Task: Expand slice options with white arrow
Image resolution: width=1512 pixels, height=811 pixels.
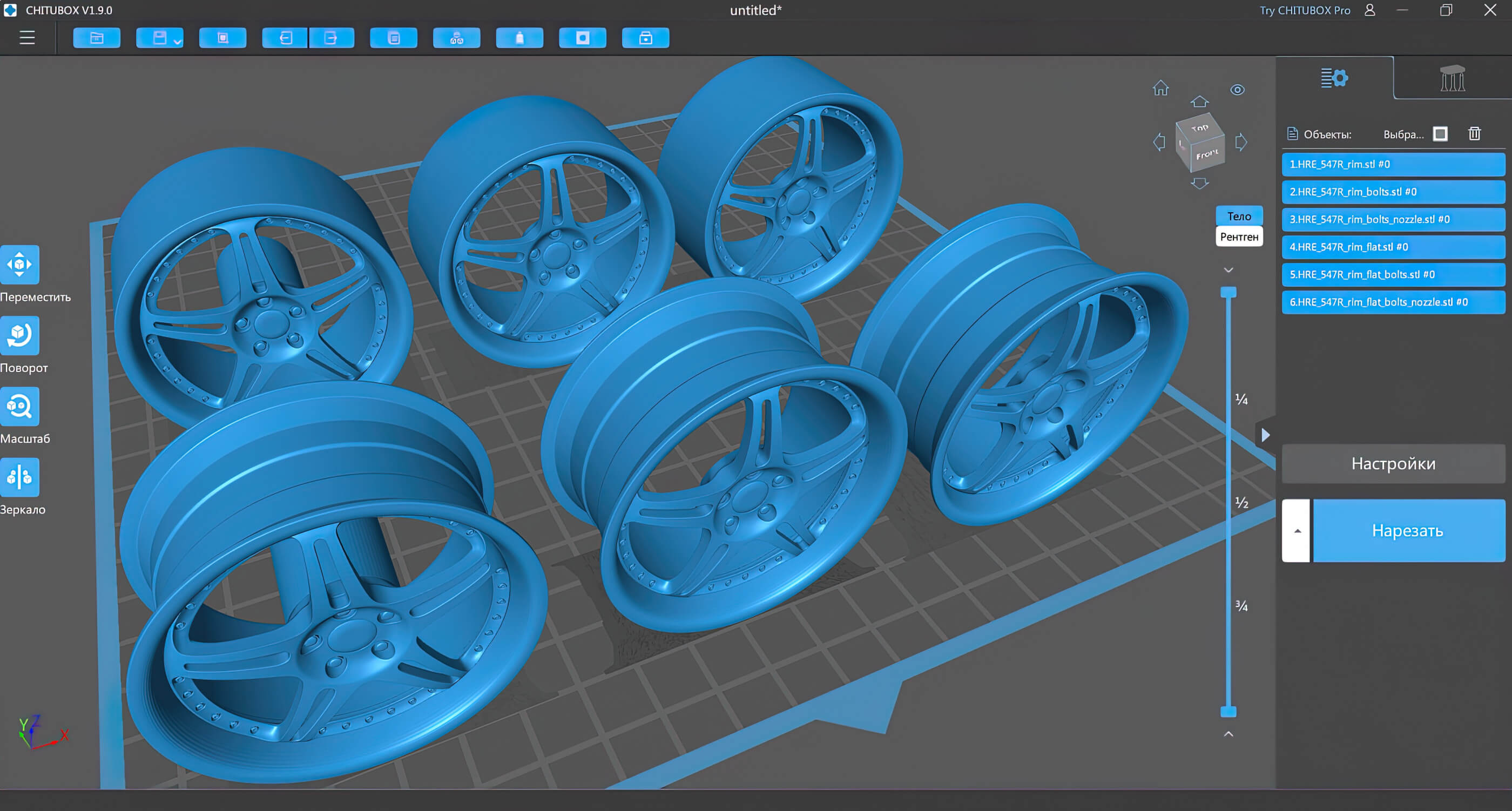Action: [1296, 530]
